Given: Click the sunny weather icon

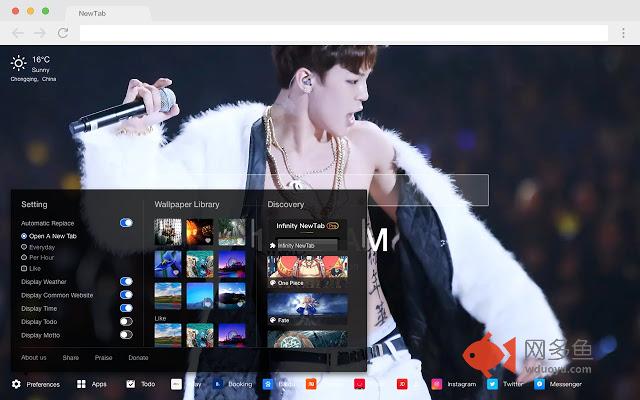Looking at the screenshot, I should pyautogui.click(x=19, y=63).
